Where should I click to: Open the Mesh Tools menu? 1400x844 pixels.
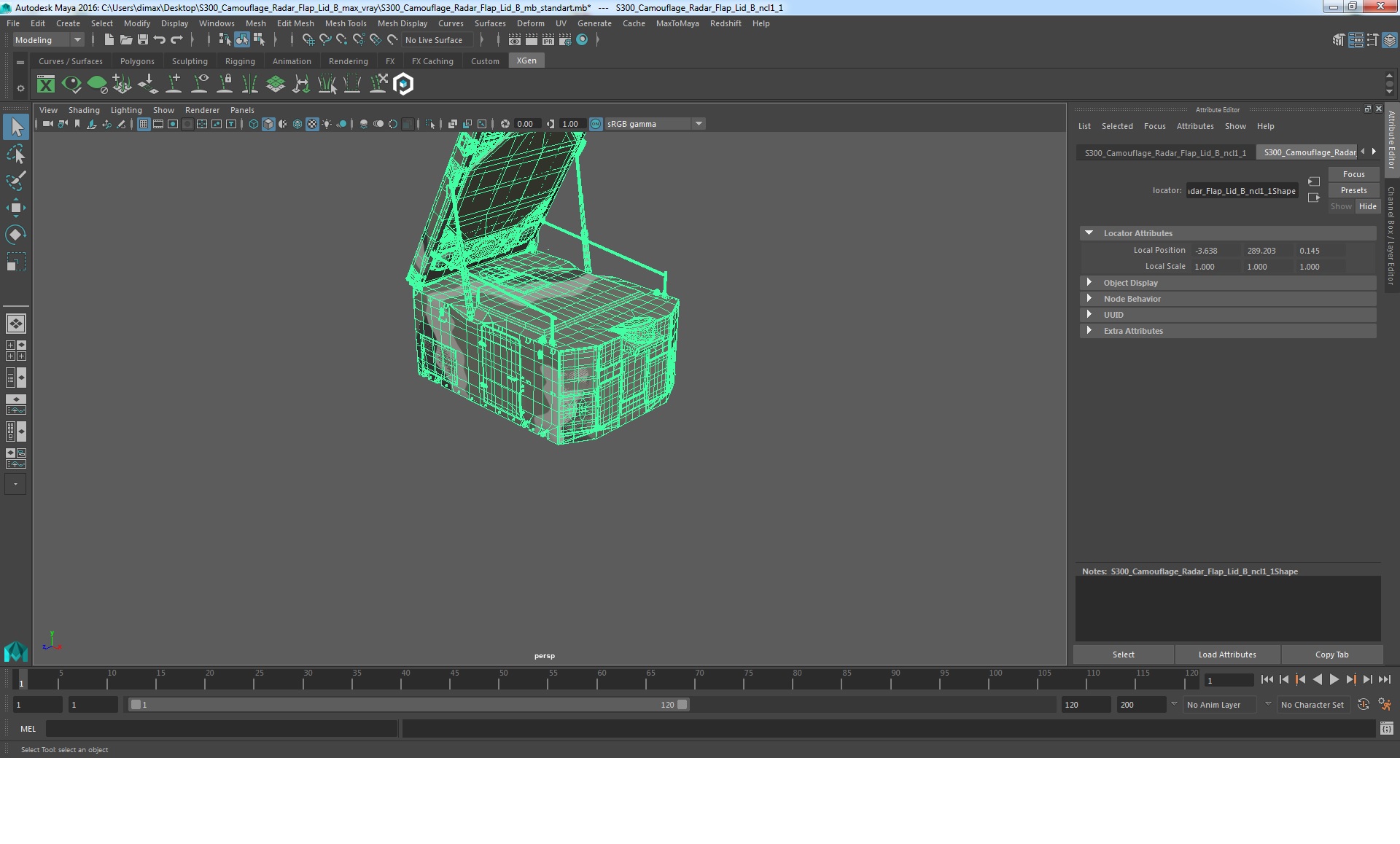346,23
